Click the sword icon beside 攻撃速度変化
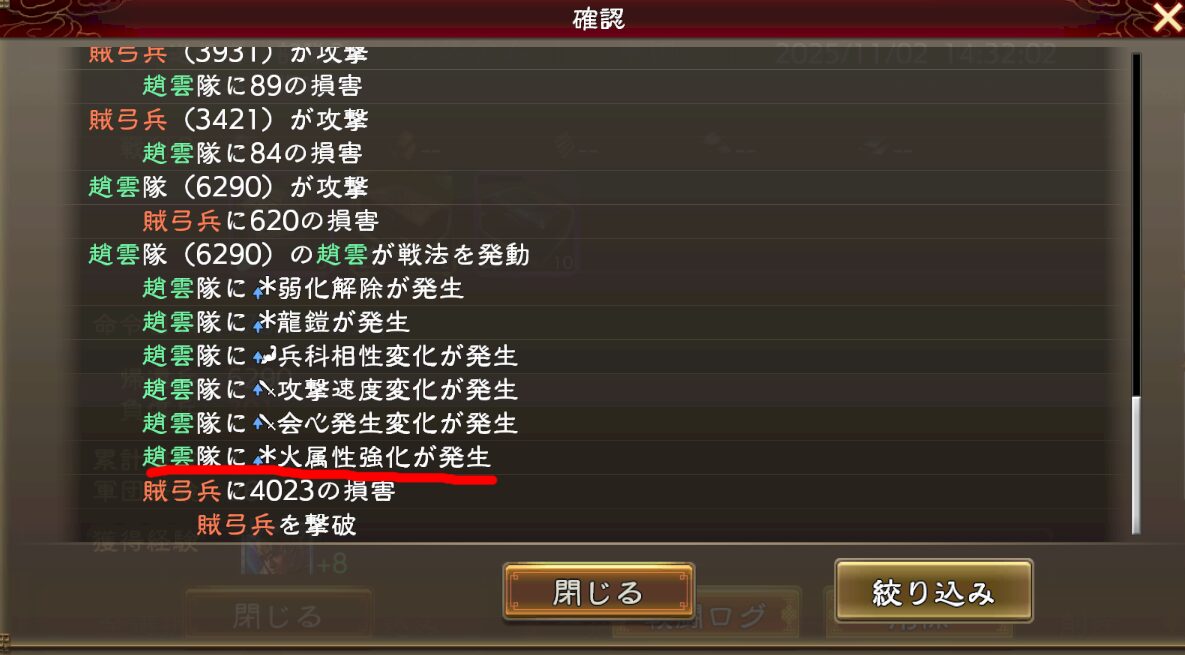This screenshot has height=655, width=1185. pos(264,390)
